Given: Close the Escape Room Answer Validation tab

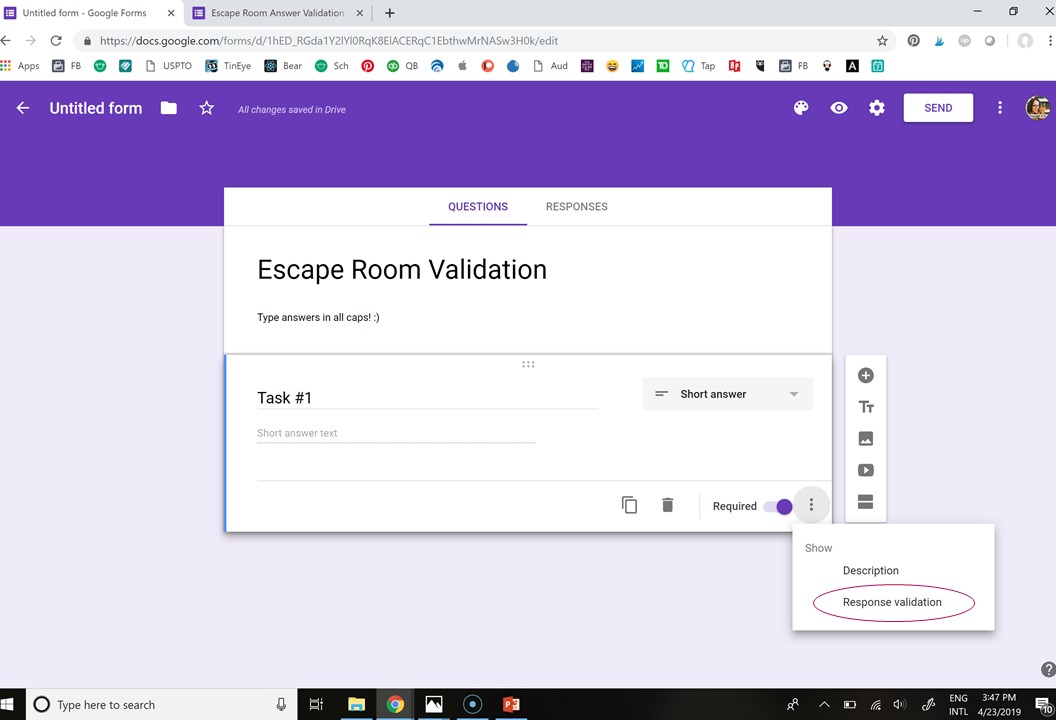Looking at the screenshot, I should tap(360, 13).
